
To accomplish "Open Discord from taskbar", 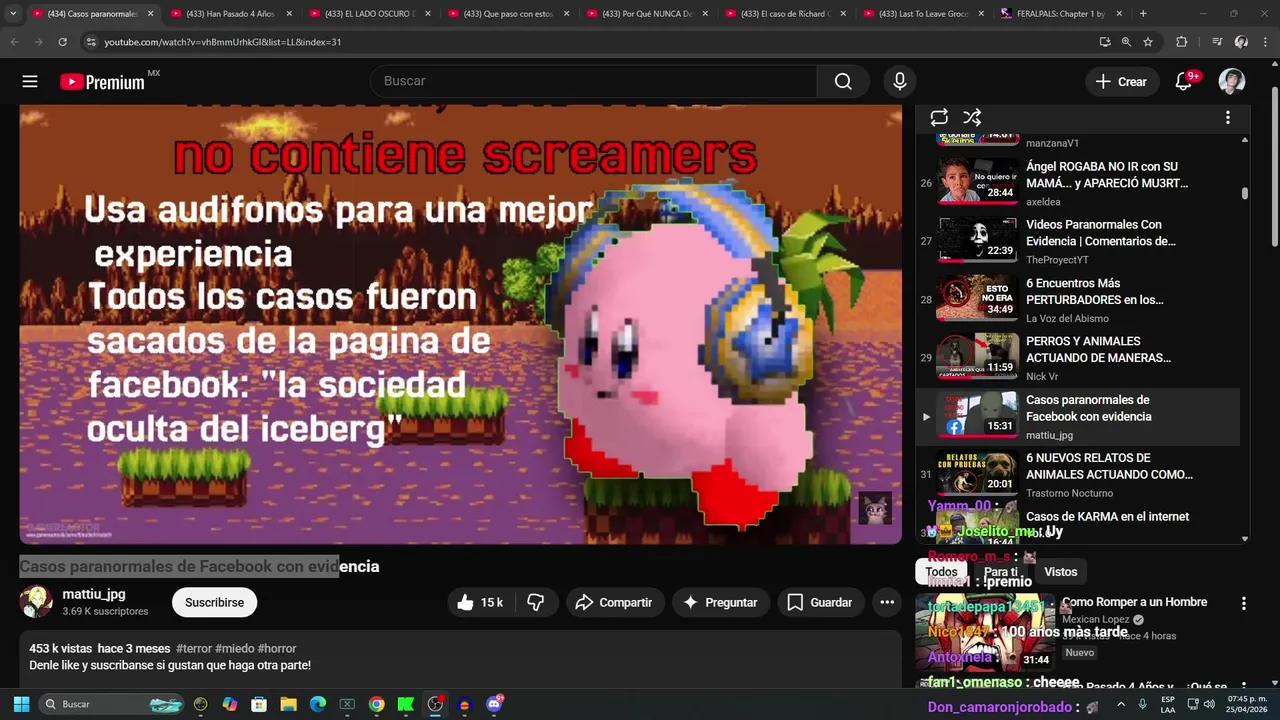I will (494, 704).
